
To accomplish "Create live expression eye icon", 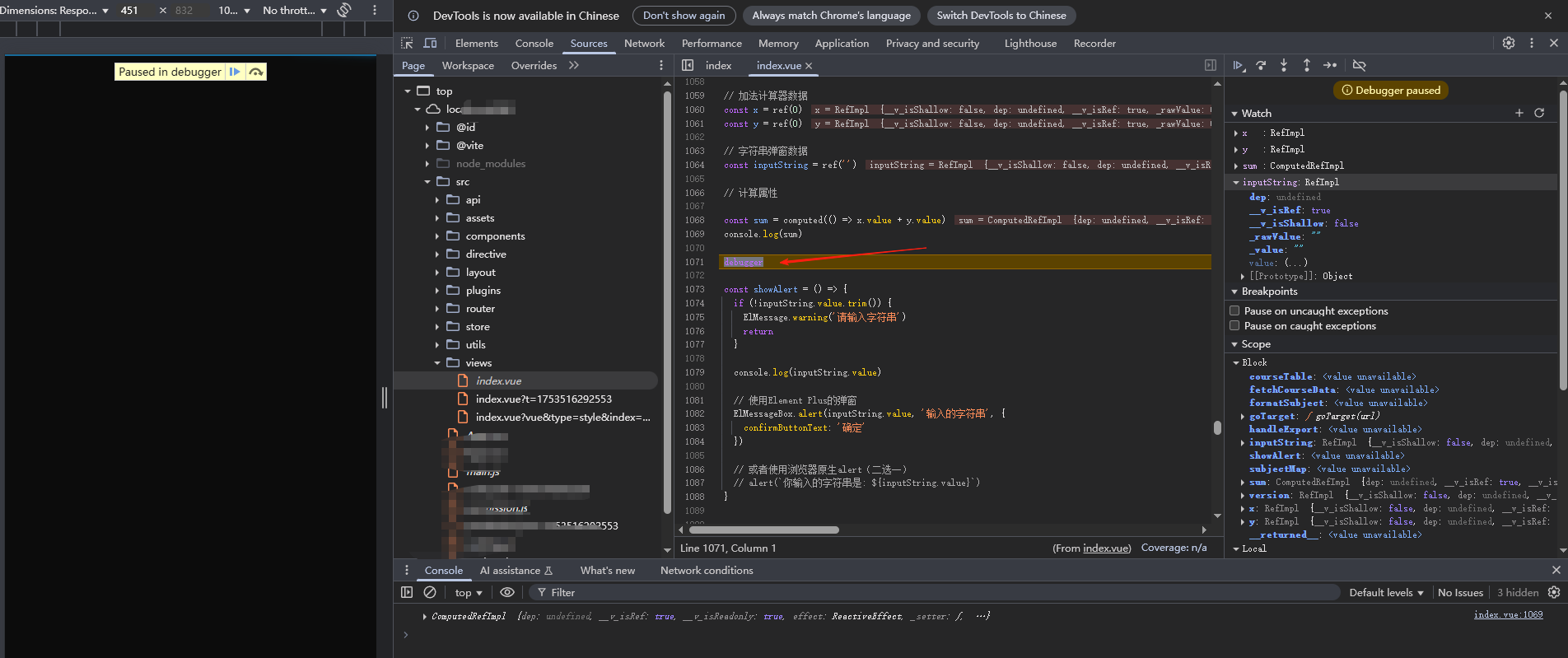I will [x=507, y=592].
